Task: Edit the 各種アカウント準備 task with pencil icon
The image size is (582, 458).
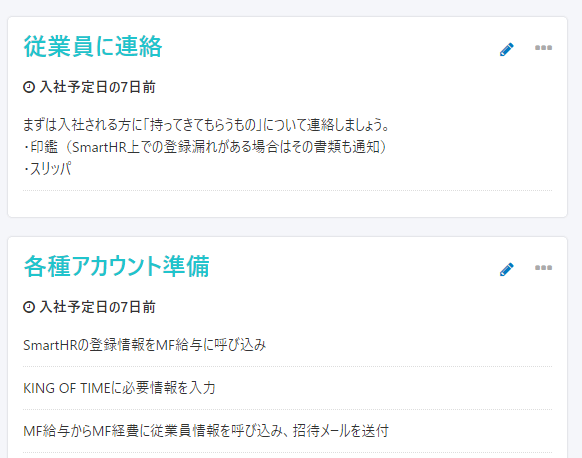Action: (507, 269)
